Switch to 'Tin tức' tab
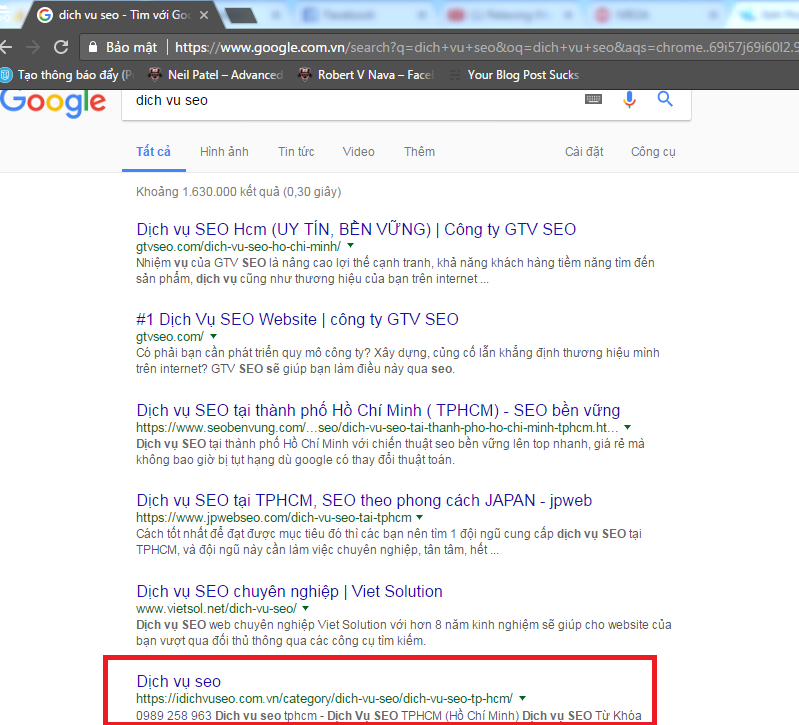 coord(296,152)
